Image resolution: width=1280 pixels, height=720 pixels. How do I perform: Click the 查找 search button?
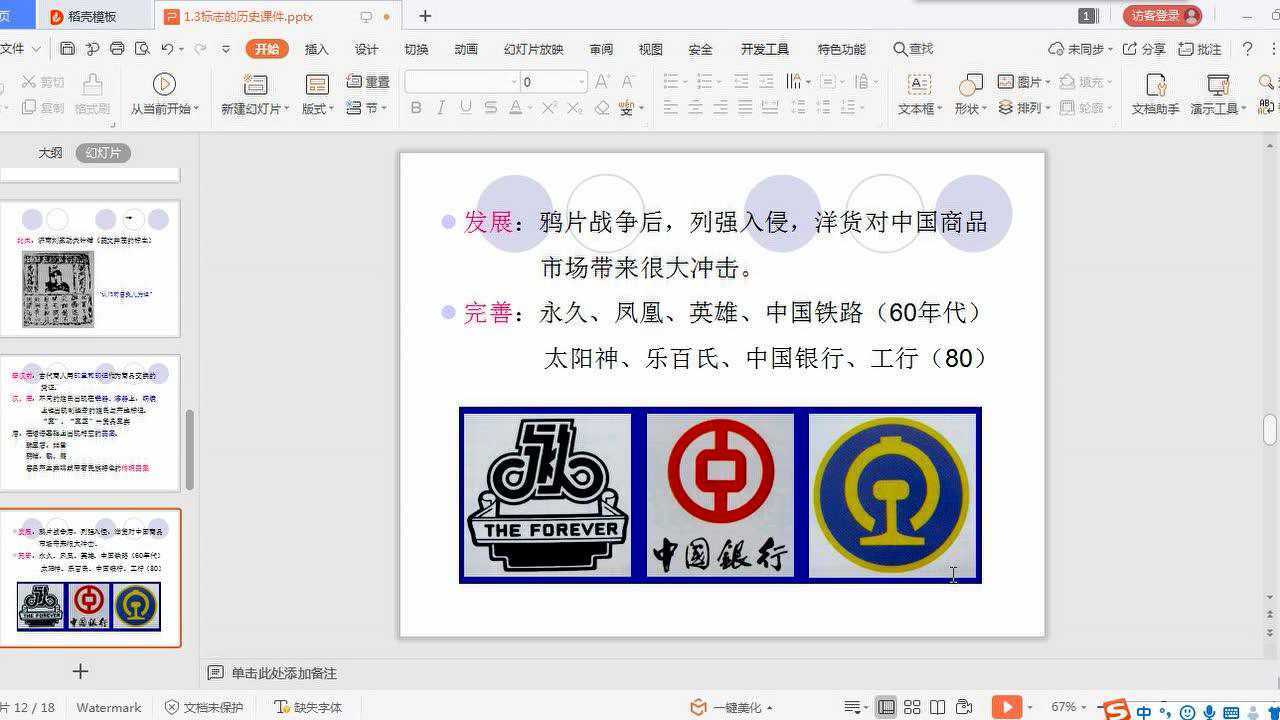click(x=913, y=49)
